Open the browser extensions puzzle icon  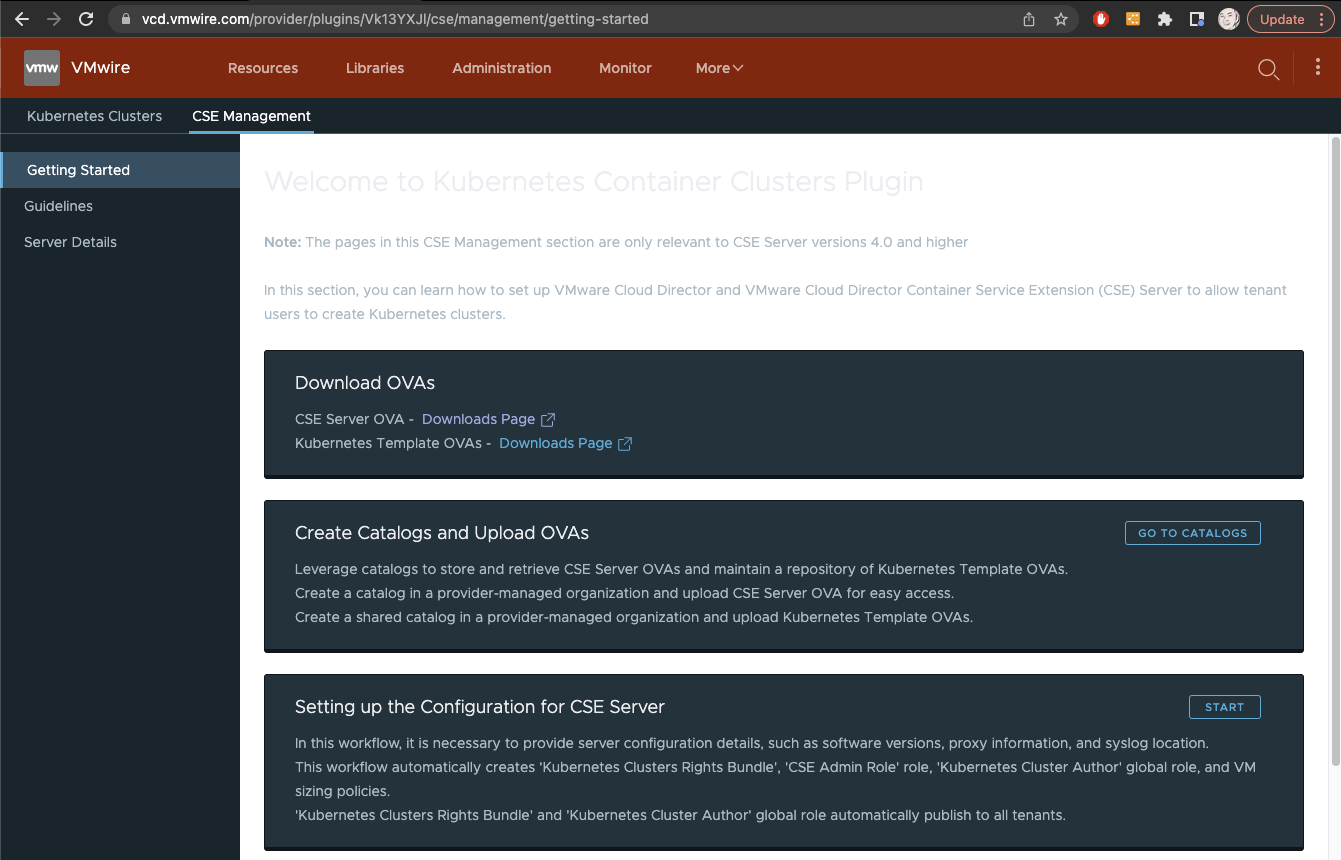[x=1164, y=19]
